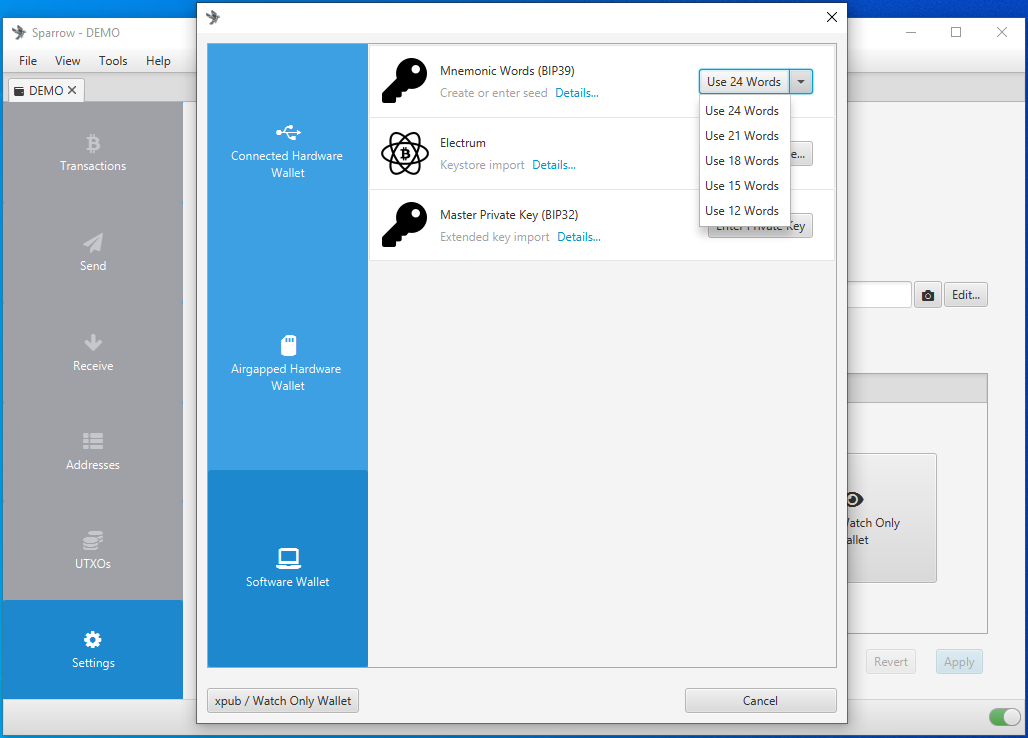Close the DEMO wallet tab
Image resolution: width=1028 pixels, height=738 pixels.
pyautogui.click(x=72, y=90)
